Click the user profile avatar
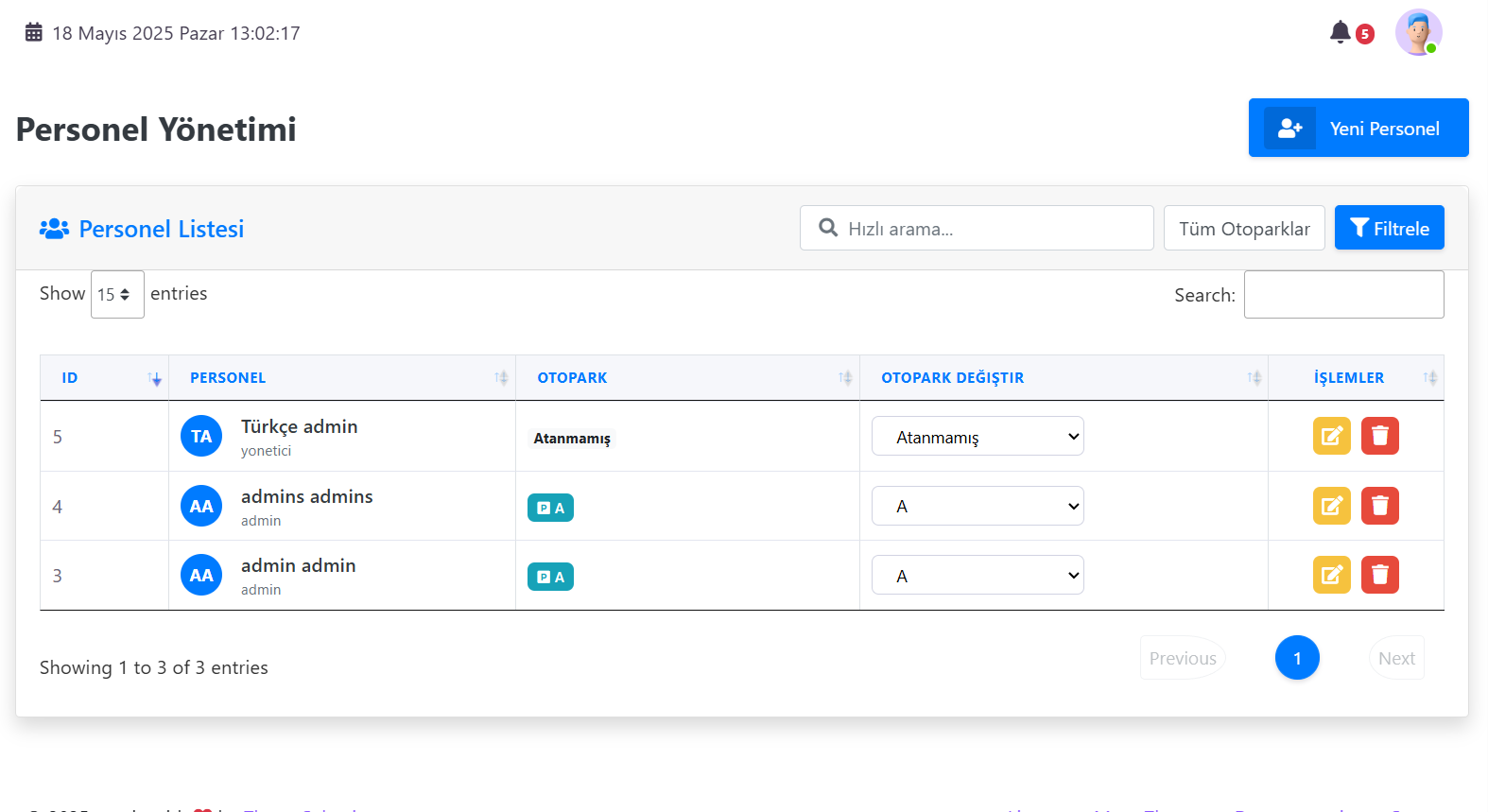 [1418, 33]
